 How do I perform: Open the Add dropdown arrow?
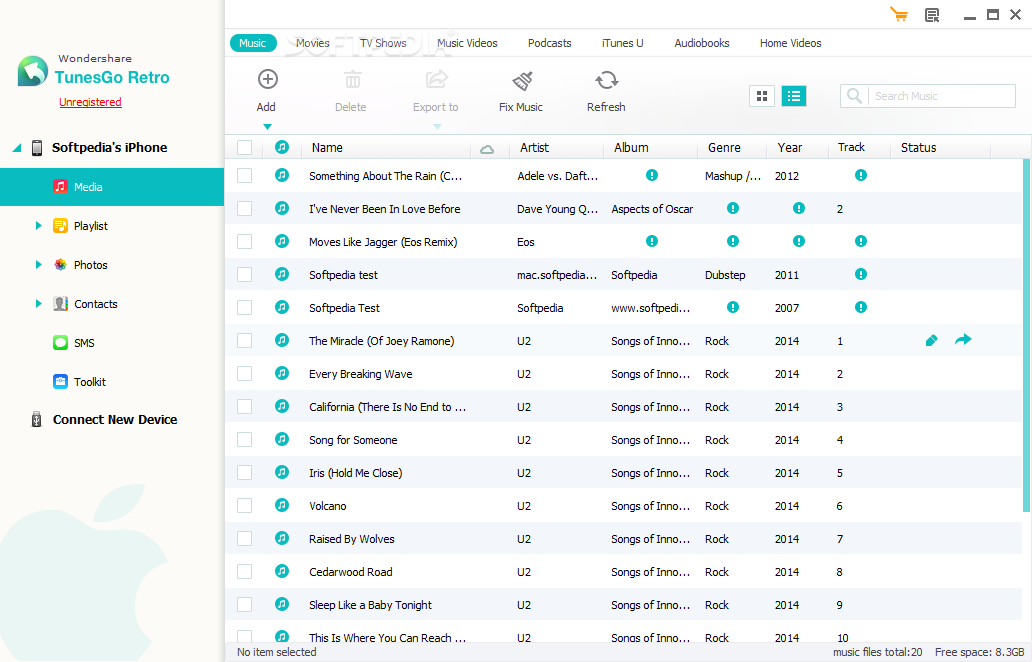click(x=267, y=126)
